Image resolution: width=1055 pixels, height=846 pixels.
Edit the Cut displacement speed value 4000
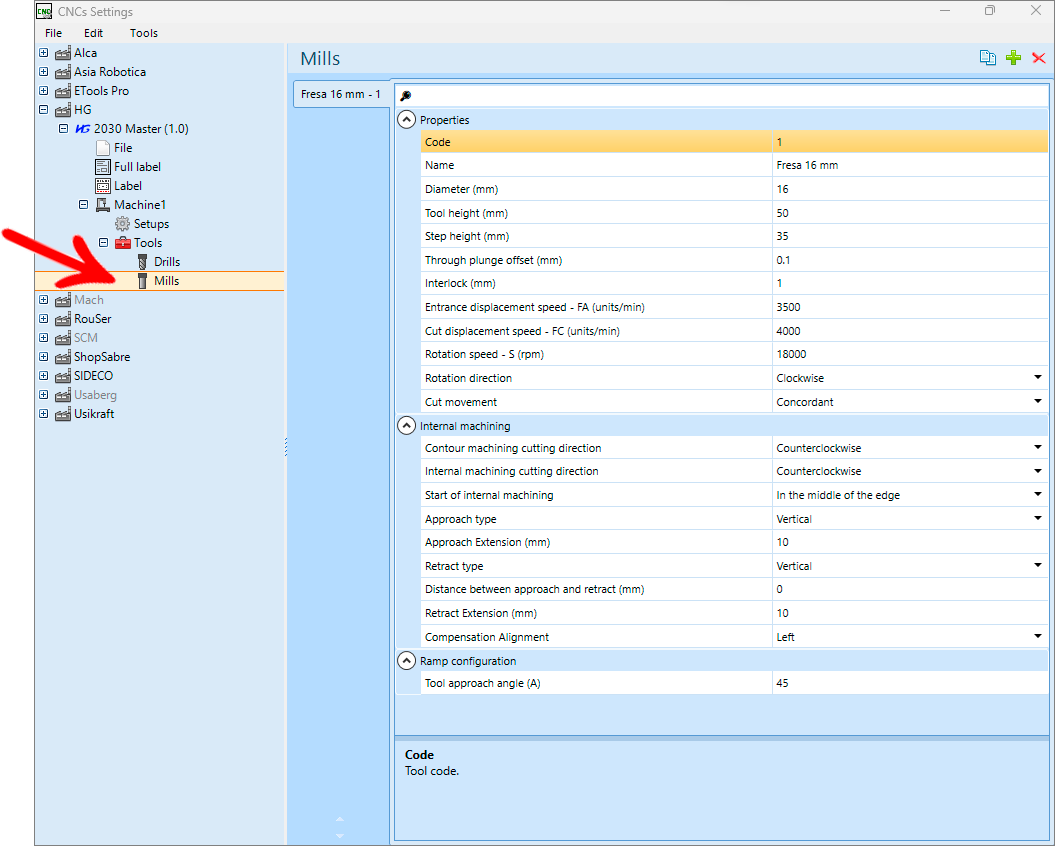[910, 330]
